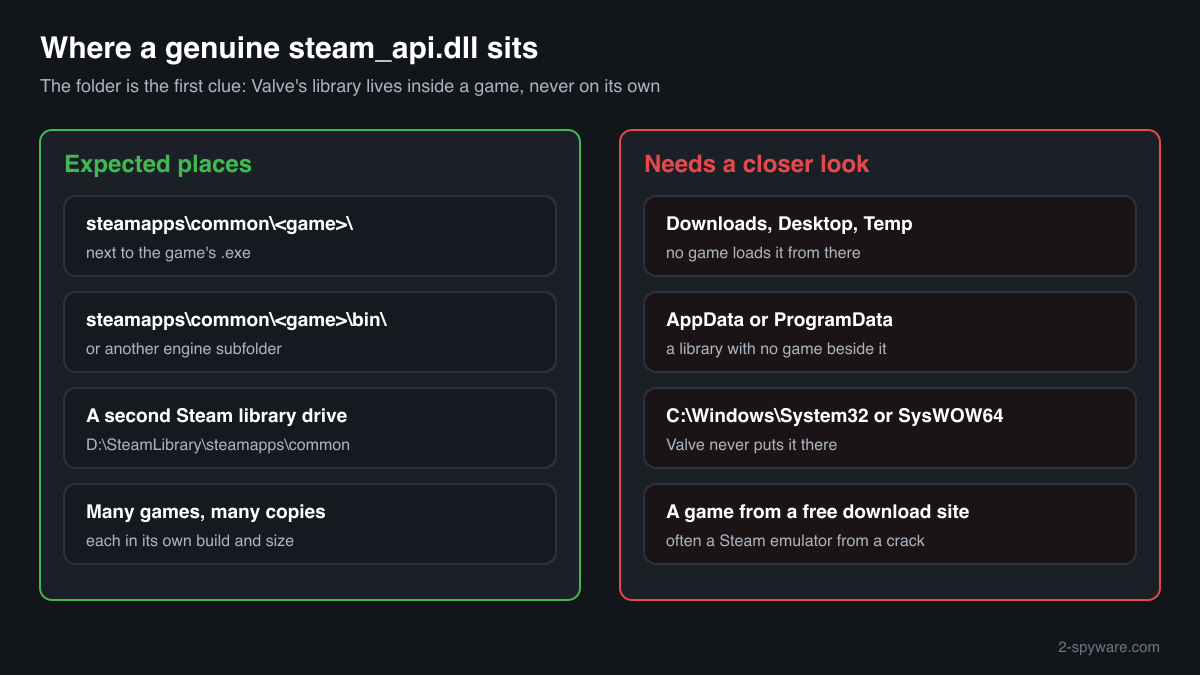Click 'AppData or ProgramData' title
This screenshot has width=1200, height=675.
click(779, 320)
